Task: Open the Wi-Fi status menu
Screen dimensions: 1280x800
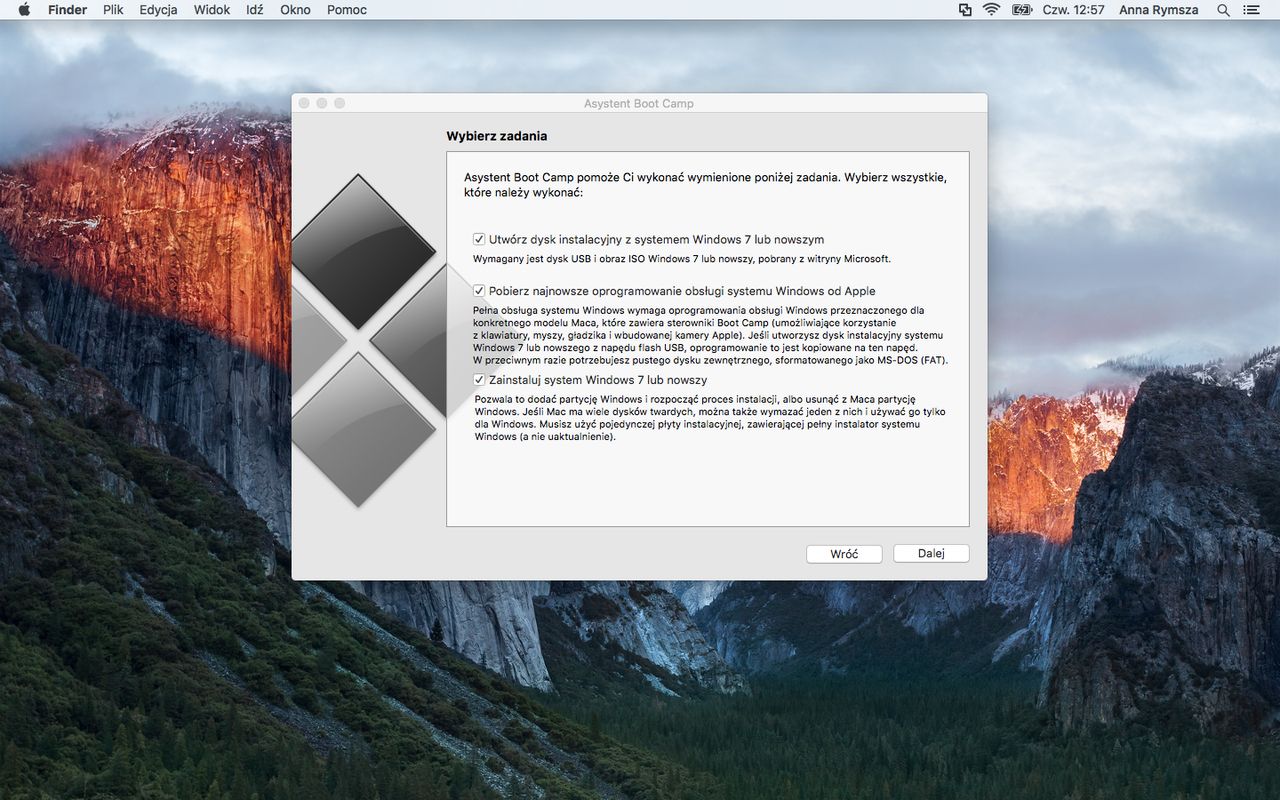Action: click(991, 10)
